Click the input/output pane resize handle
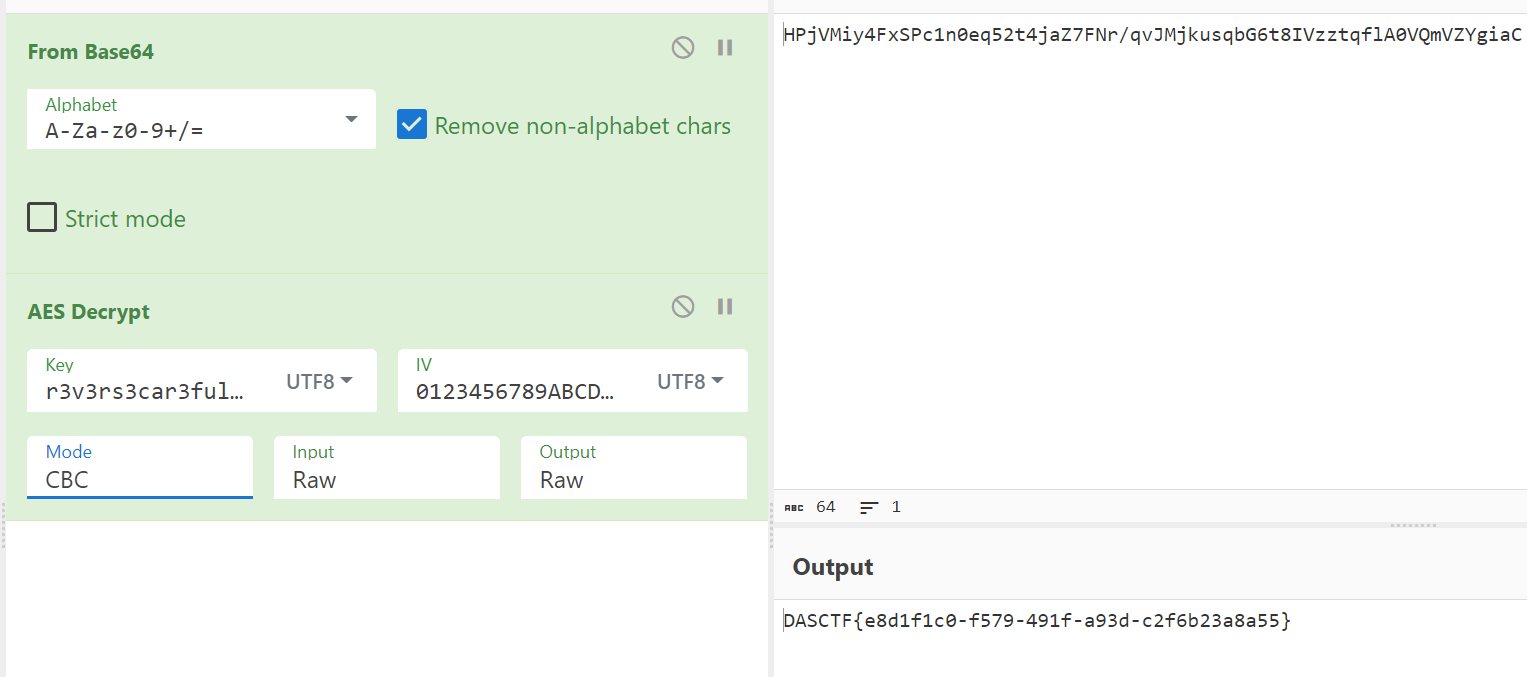Screen dimensions: 1527x677 tap(1414, 525)
